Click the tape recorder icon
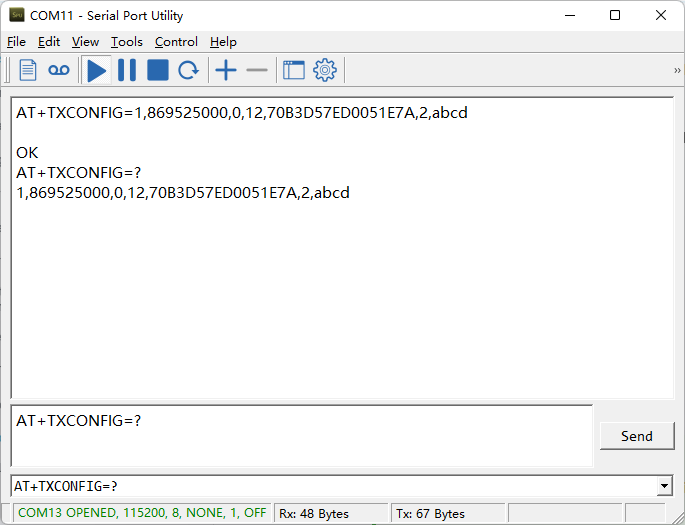Screen dimensions: 685x525 point(59,70)
